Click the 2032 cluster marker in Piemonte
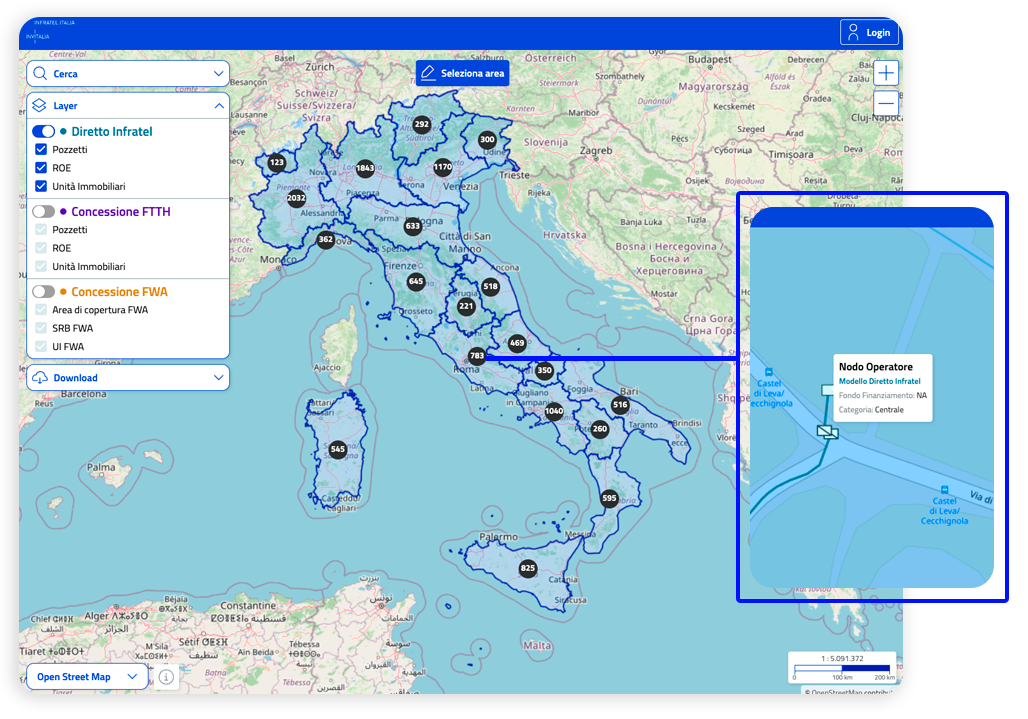Image resolution: width=1028 pixels, height=719 pixels. point(296,198)
